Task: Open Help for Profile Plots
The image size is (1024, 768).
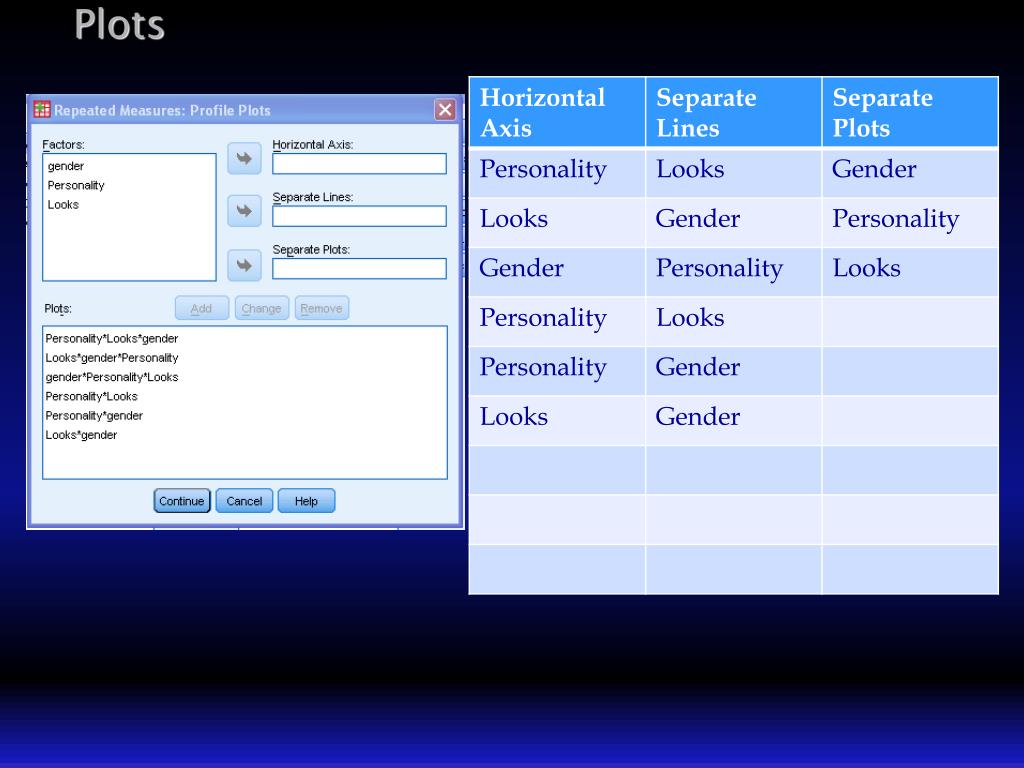Action: pyautogui.click(x=306, y=501)
